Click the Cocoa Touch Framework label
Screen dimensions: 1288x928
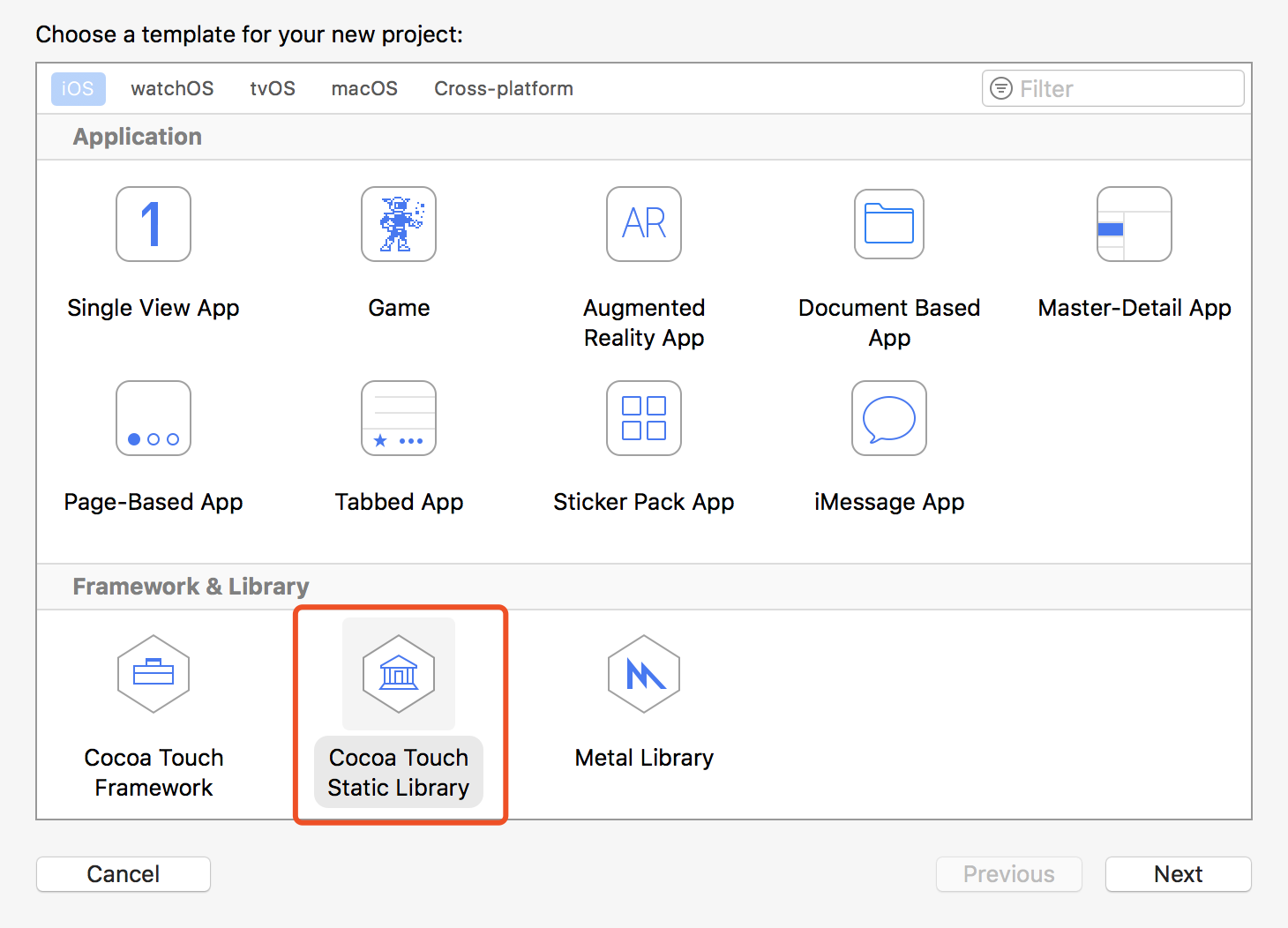[154, 773]
